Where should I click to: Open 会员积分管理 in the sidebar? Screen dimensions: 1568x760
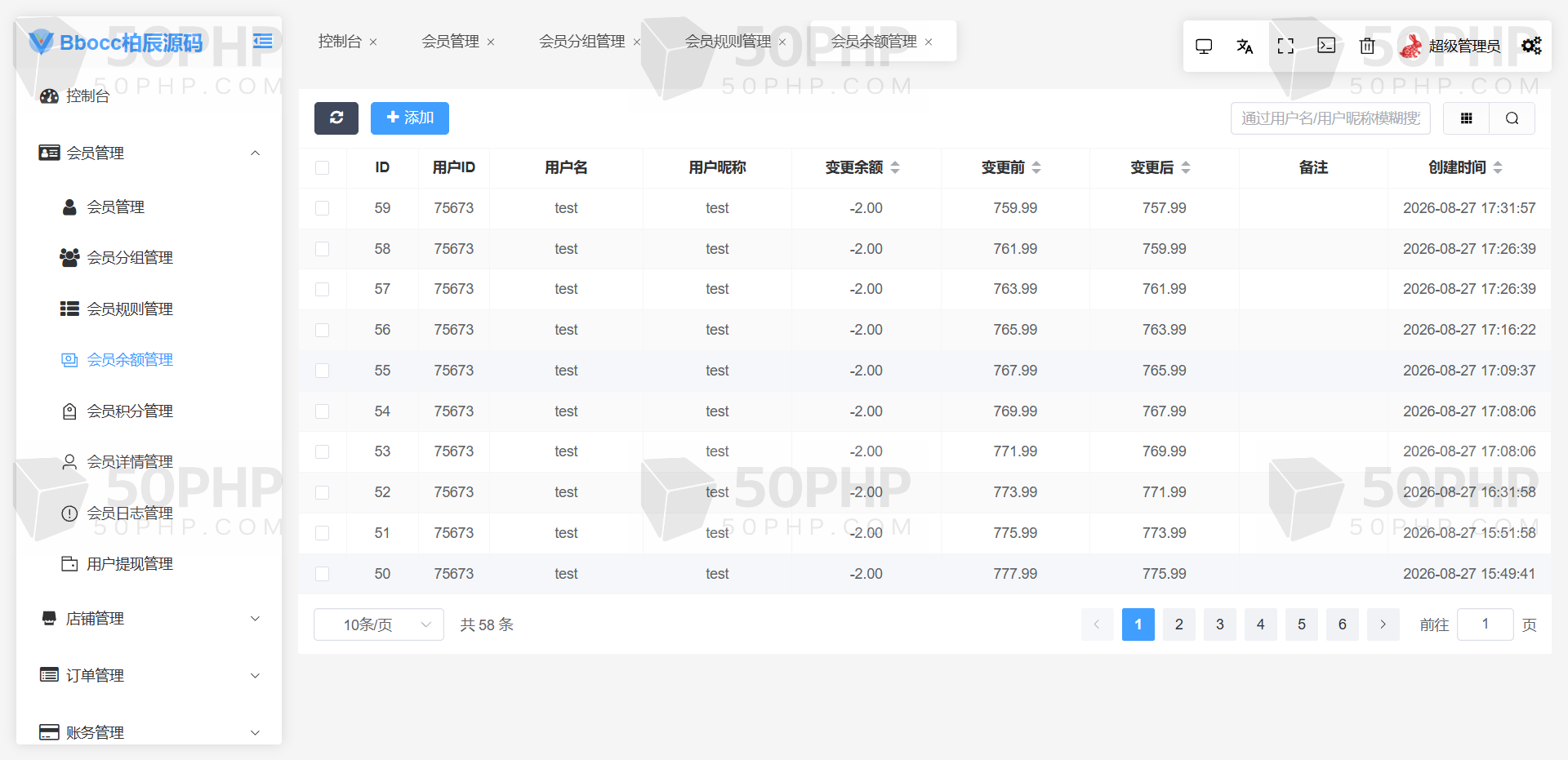[130, 411]
